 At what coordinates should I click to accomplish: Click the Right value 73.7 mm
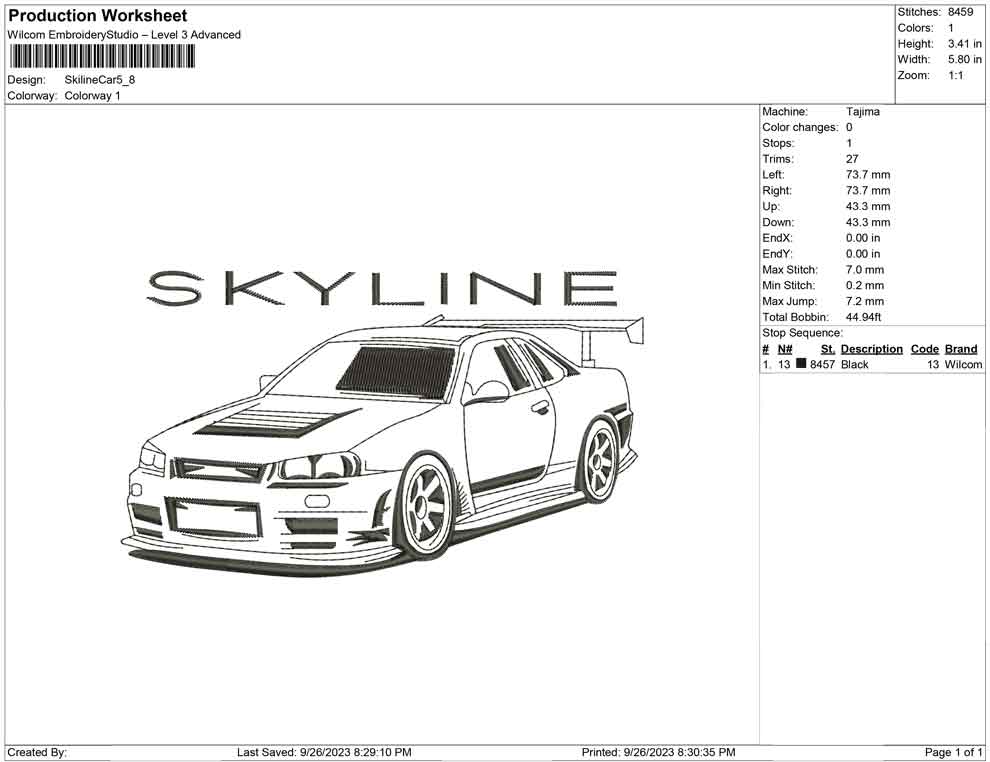point(868,191)
